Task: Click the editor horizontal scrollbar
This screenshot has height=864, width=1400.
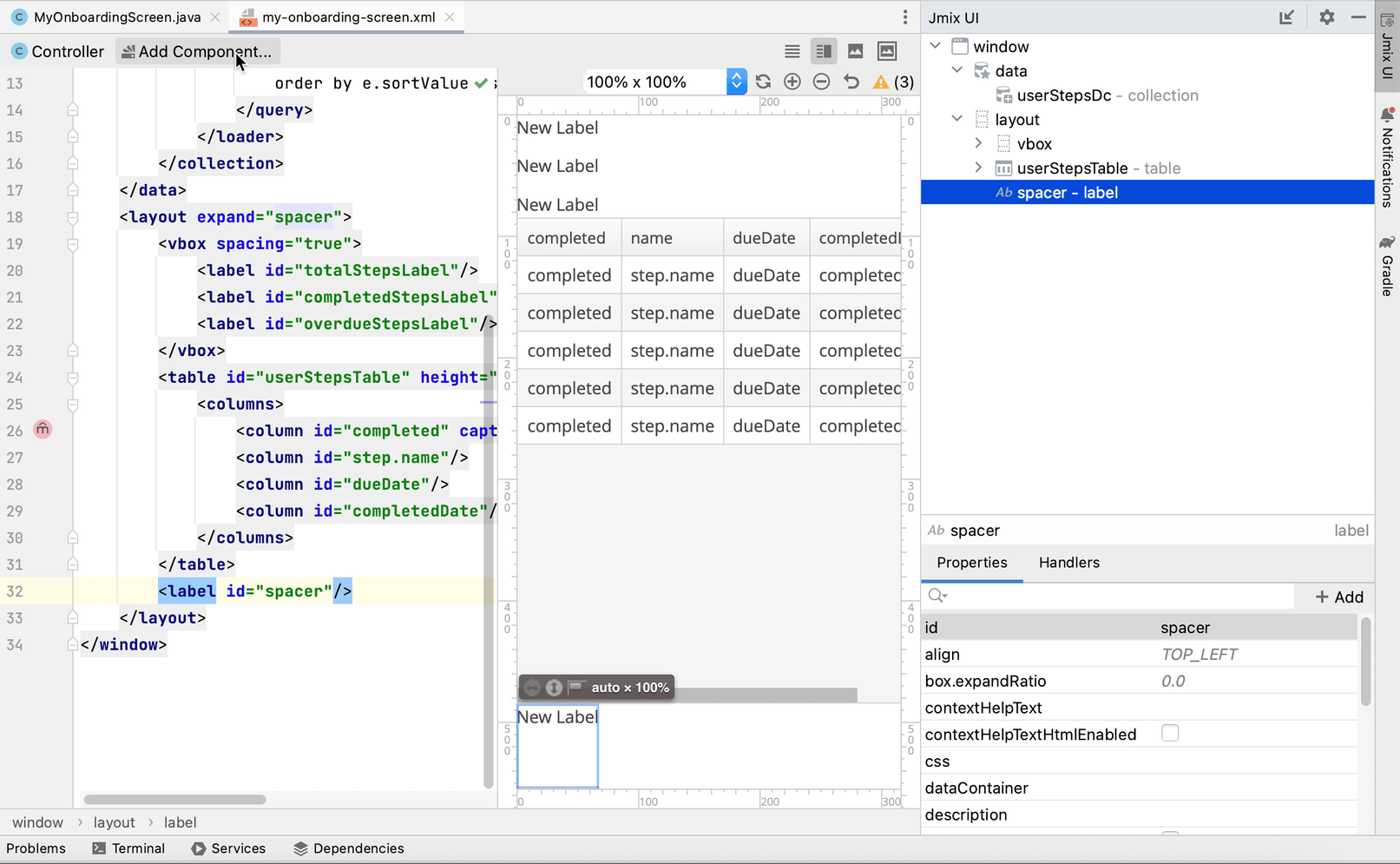Action: click(x=174, y=799)
